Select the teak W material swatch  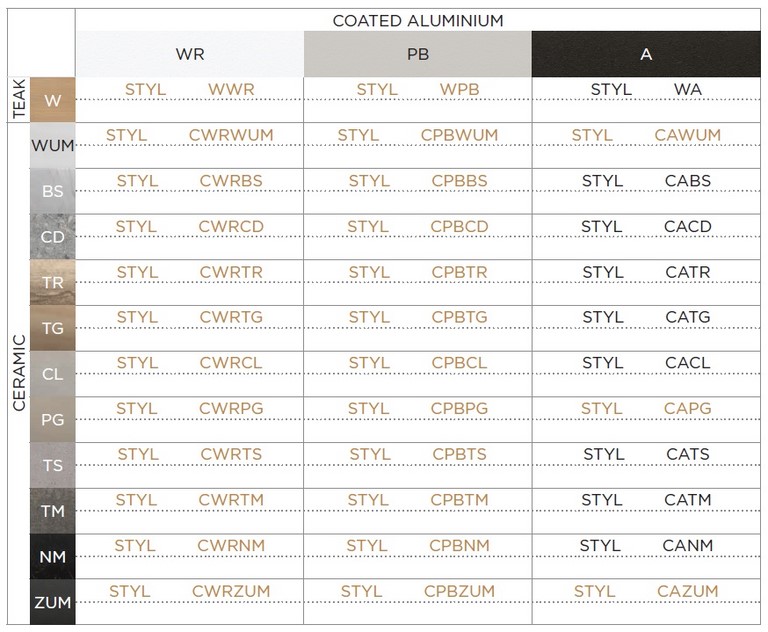pos(52,100)
